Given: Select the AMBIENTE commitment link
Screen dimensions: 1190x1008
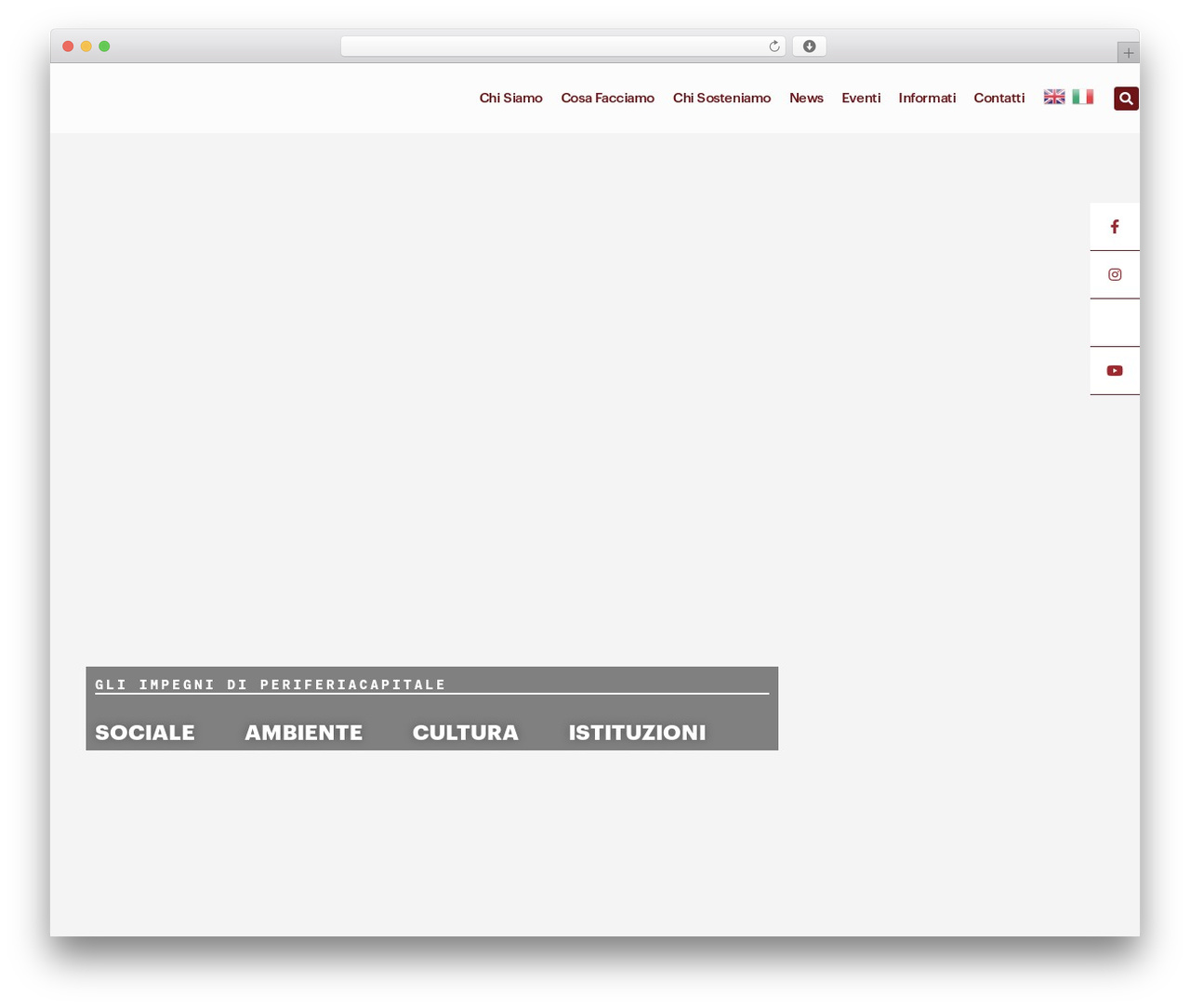Looking at the screenshot, I should pyautogui.click(x=303, y=733).
